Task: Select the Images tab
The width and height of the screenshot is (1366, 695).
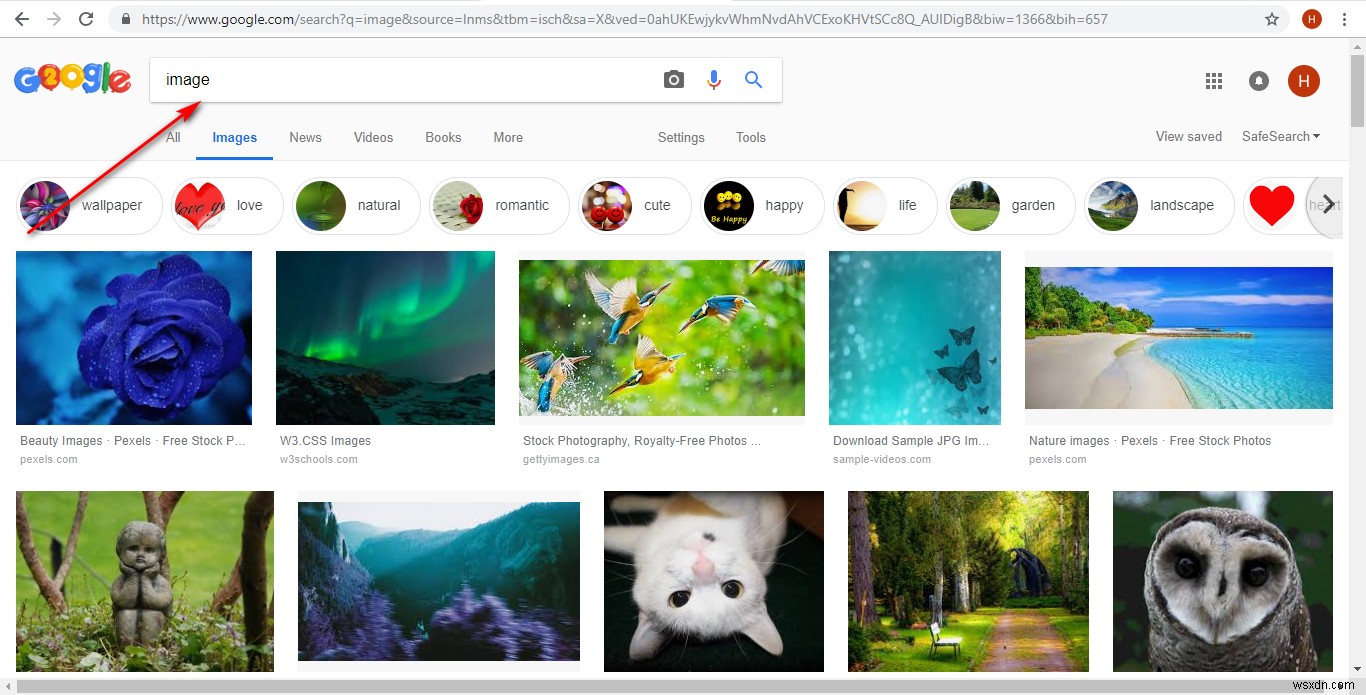Action: coord(235,138)
